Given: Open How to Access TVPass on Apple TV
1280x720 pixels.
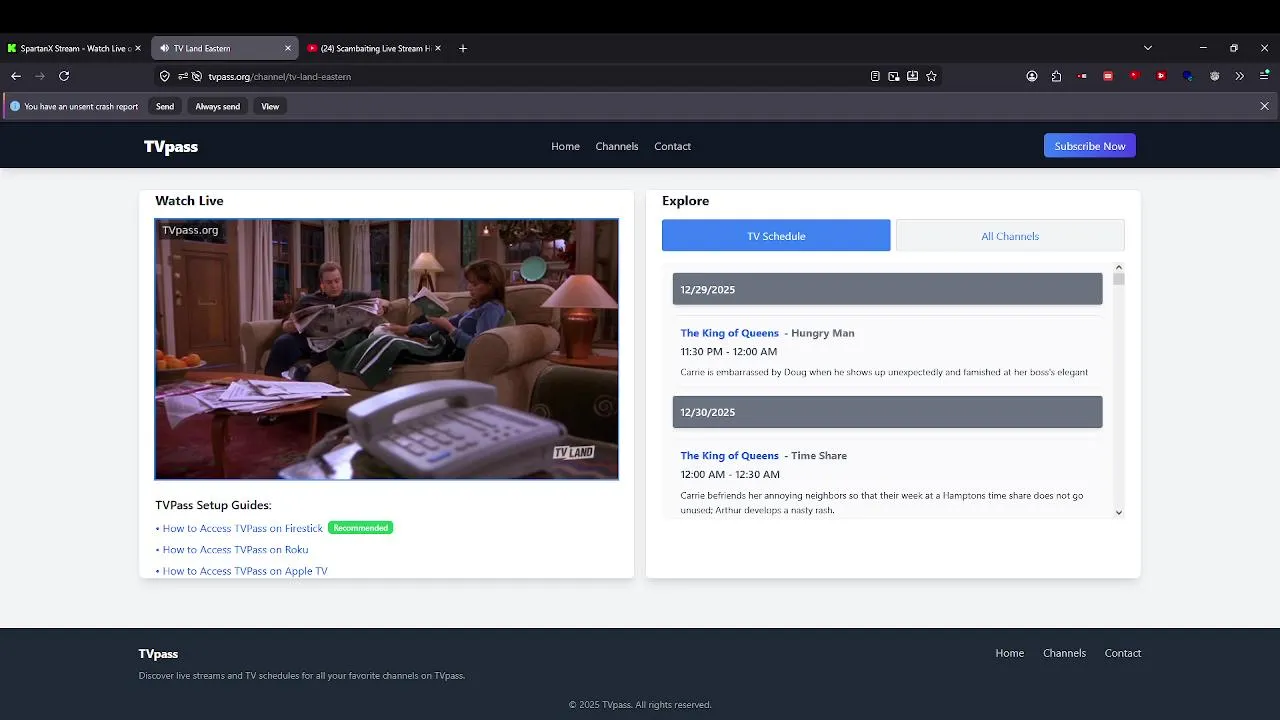Looking at the screenshot, I should click(x=245, y=571).
